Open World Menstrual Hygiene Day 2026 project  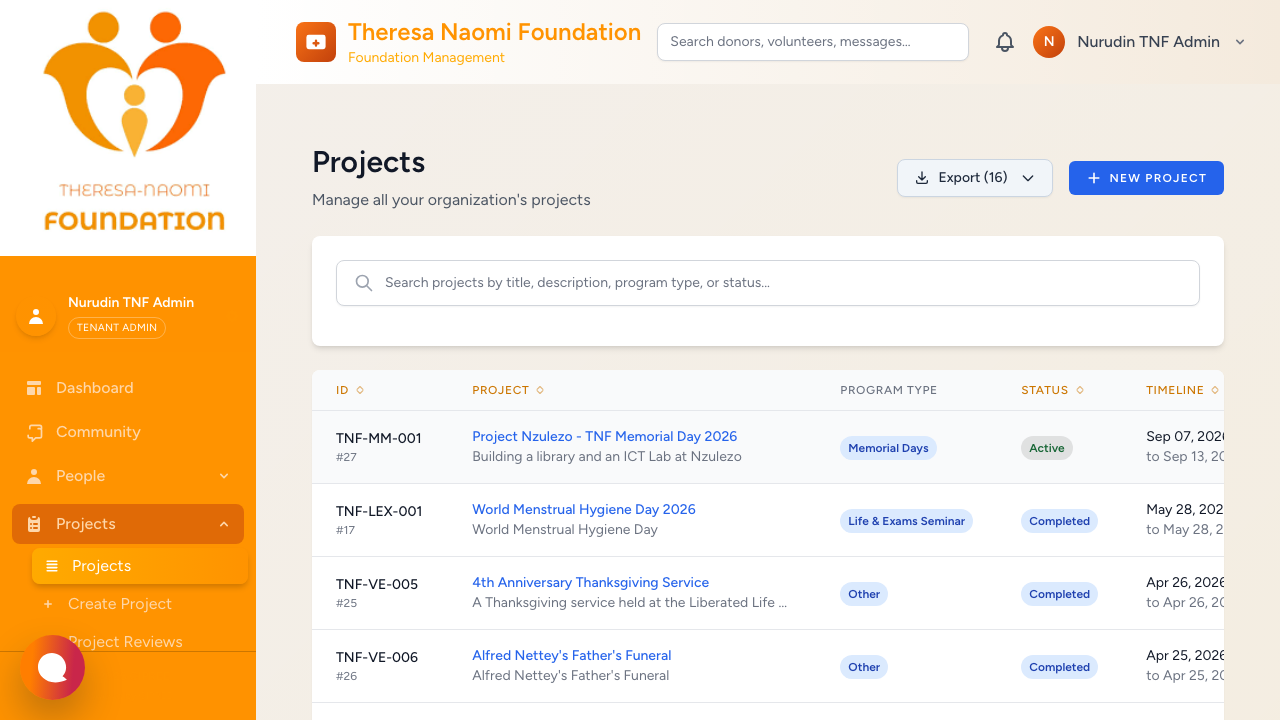(x=584, y=509)
